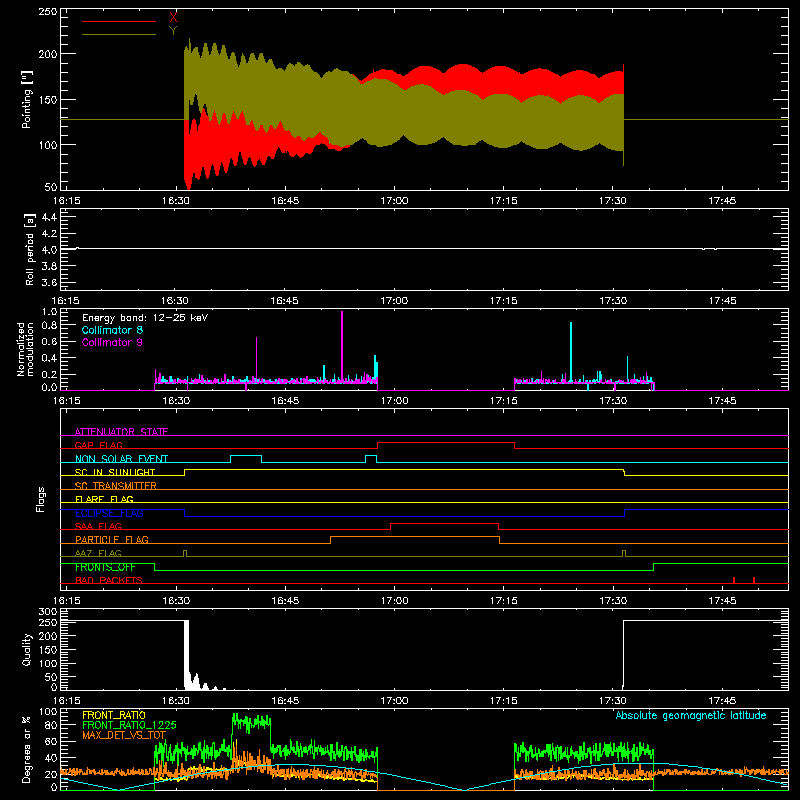
Task: Click the SC_IN_SUNLIGHT flag label
Action: click(115, 472)
